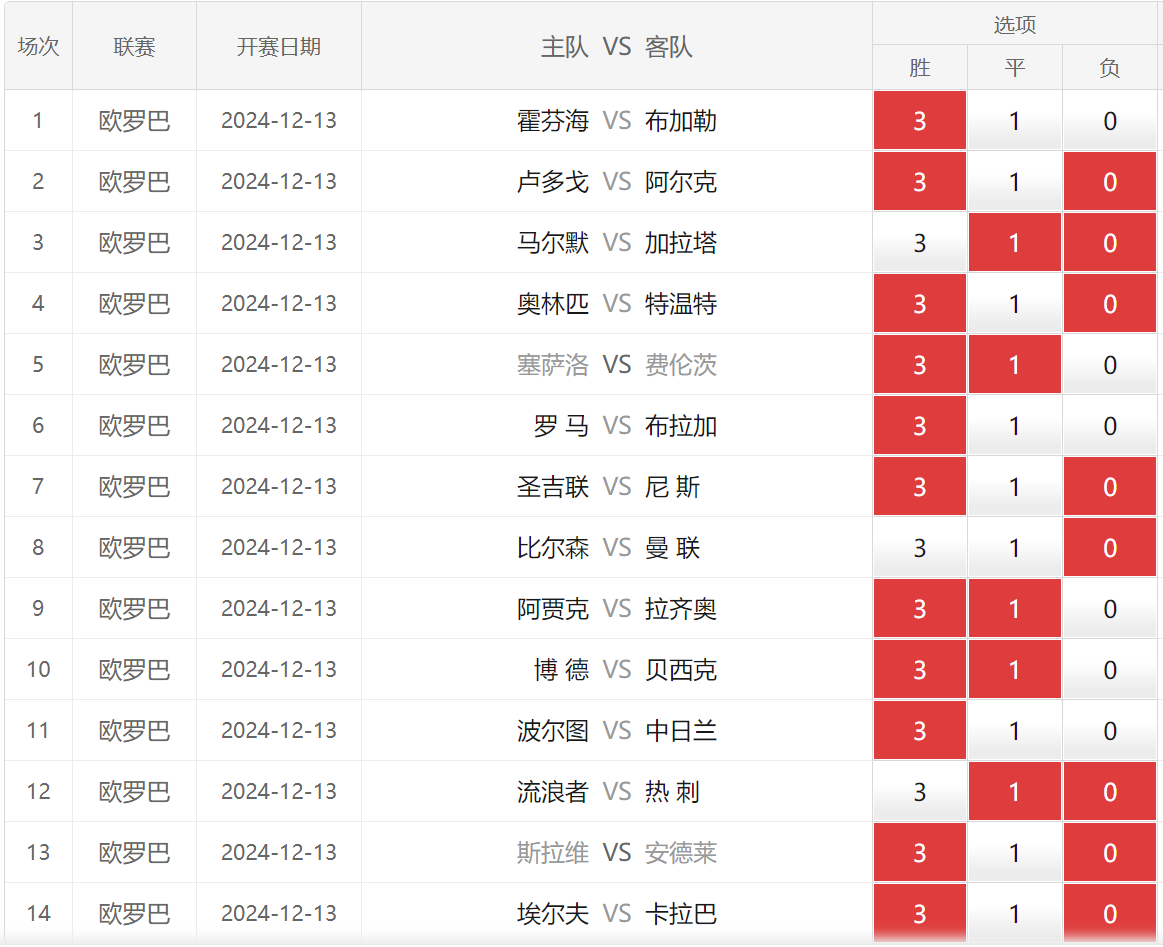The image size is (1163, 947).
Task: Toggle win (3) for 波尔图 VS 中日兰
Action: tap(920, 730)
